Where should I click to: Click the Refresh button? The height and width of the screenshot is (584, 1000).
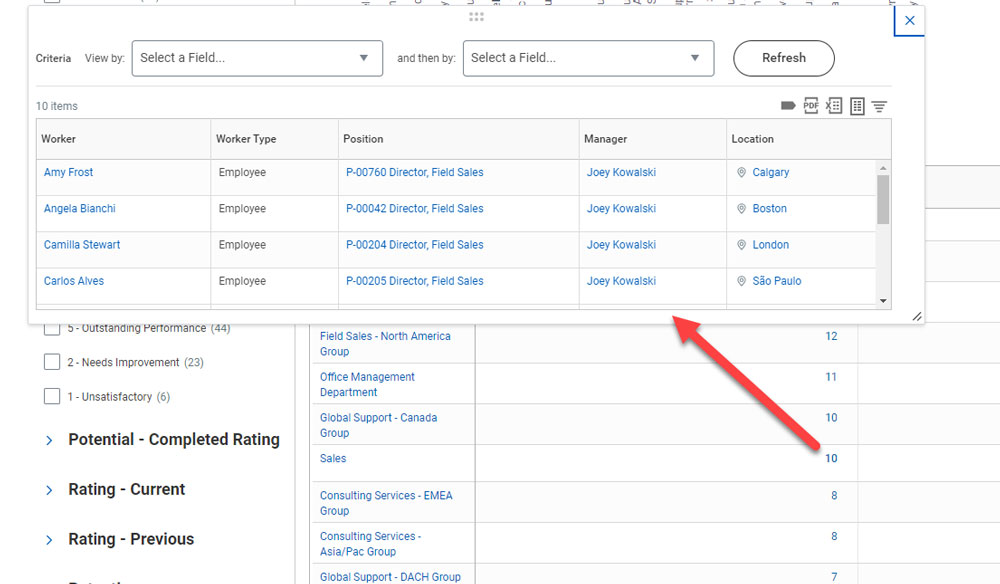tap(784, 58)
